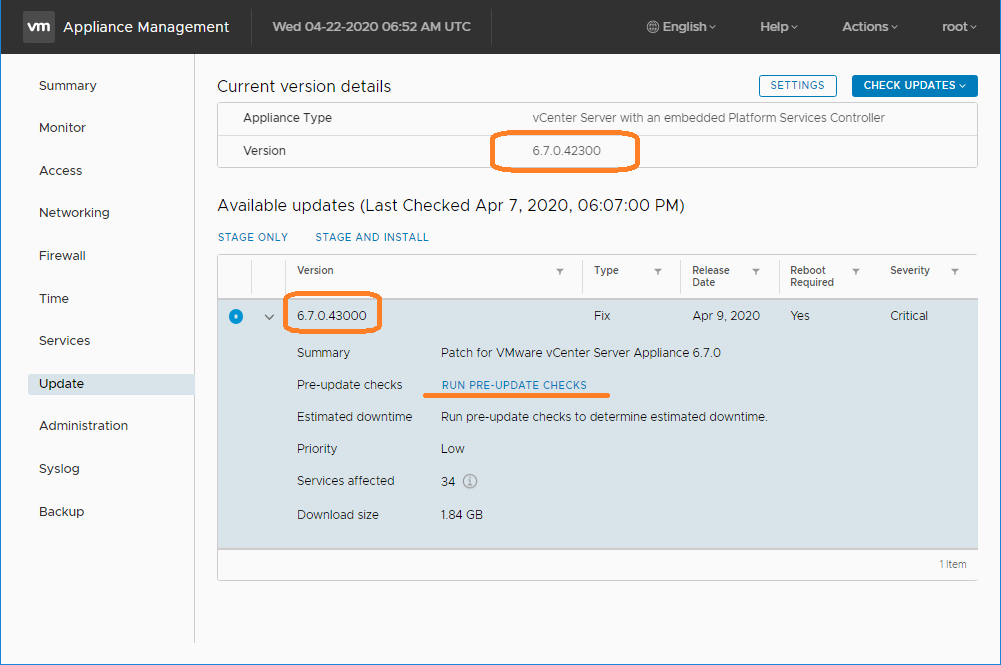Click the Version column header

coord(315,270)
